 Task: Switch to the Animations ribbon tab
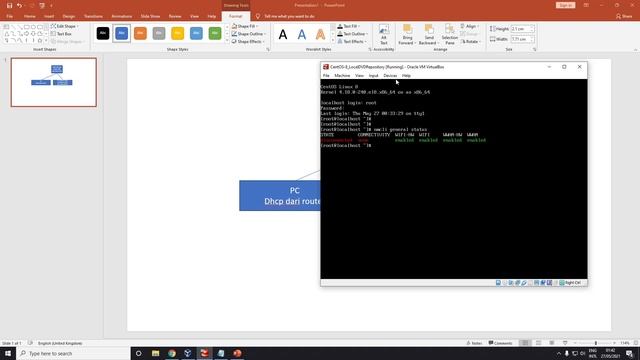(122, 16)
